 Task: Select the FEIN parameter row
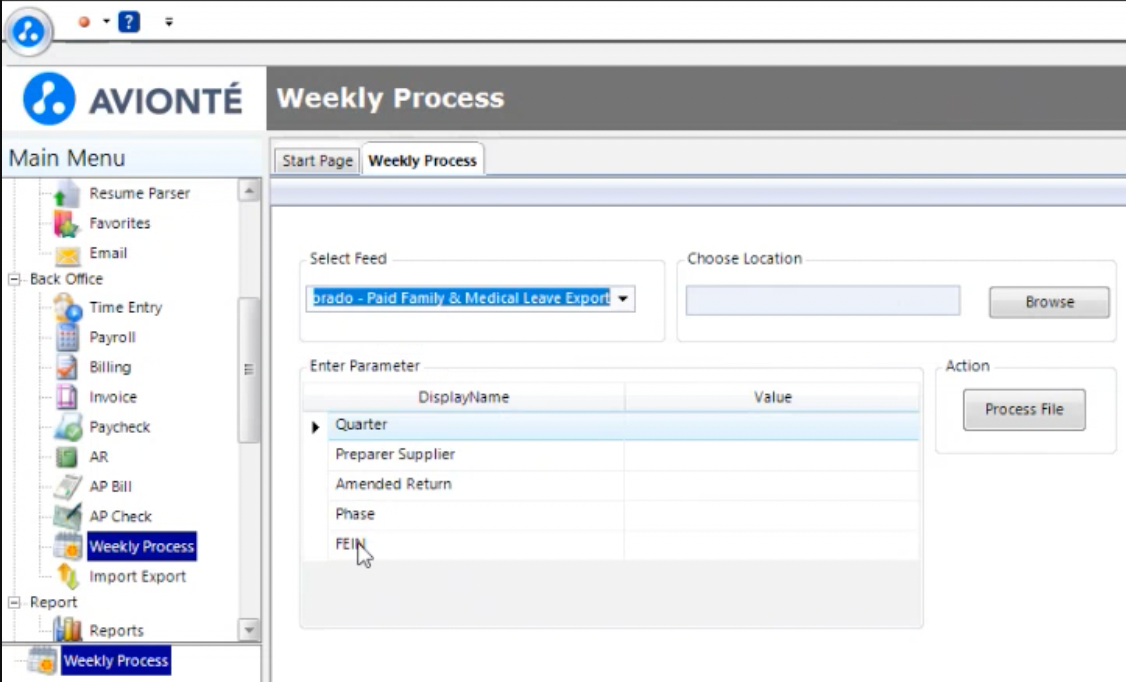(611, 544)
